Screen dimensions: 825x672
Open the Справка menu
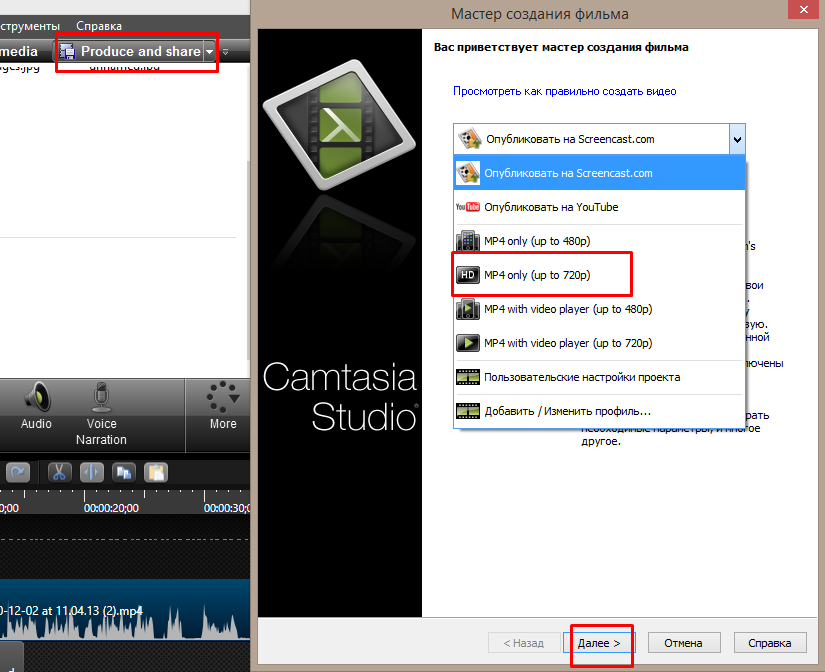(x=99, y=26)
